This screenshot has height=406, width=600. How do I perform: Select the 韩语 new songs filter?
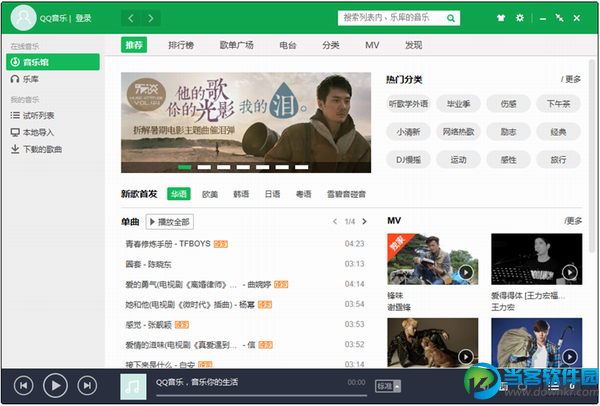click(x=241, y=194)
